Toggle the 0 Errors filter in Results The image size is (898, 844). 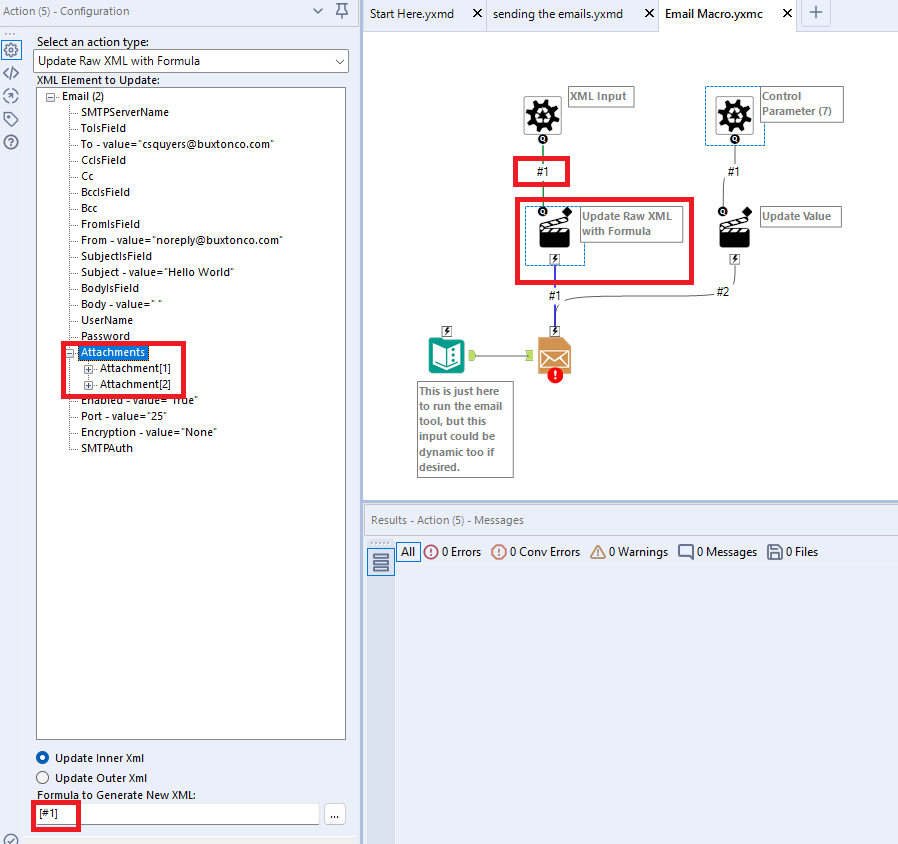452,551
